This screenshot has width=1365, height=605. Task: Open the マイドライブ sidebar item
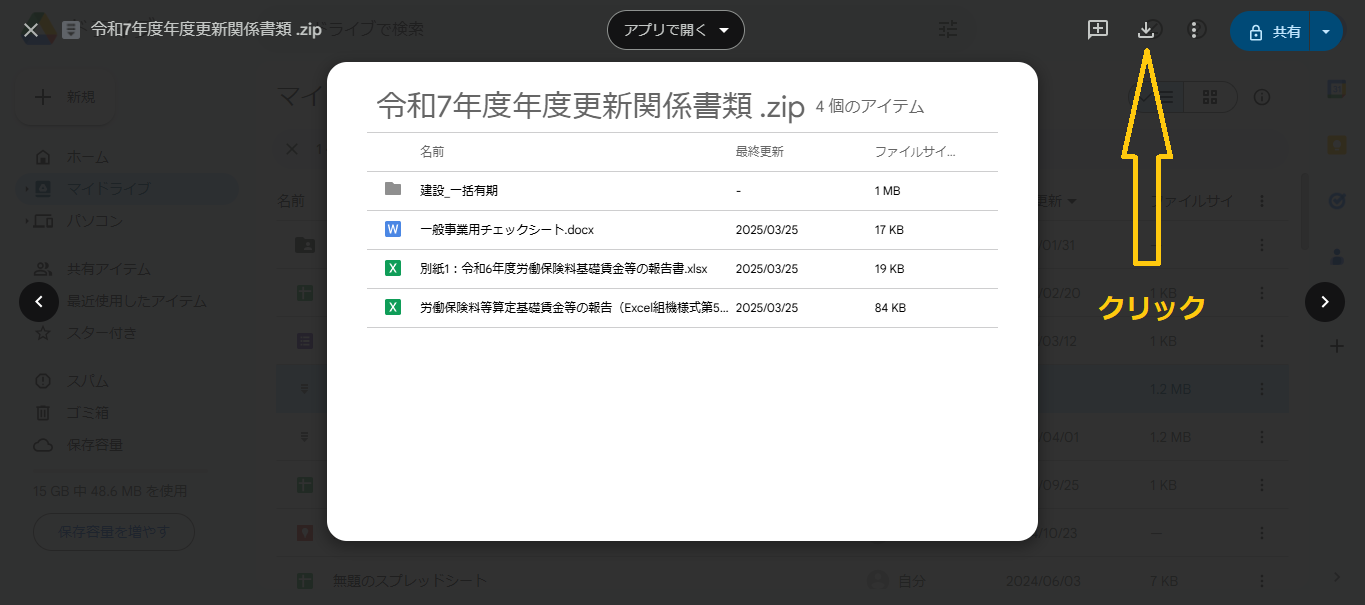127,189
